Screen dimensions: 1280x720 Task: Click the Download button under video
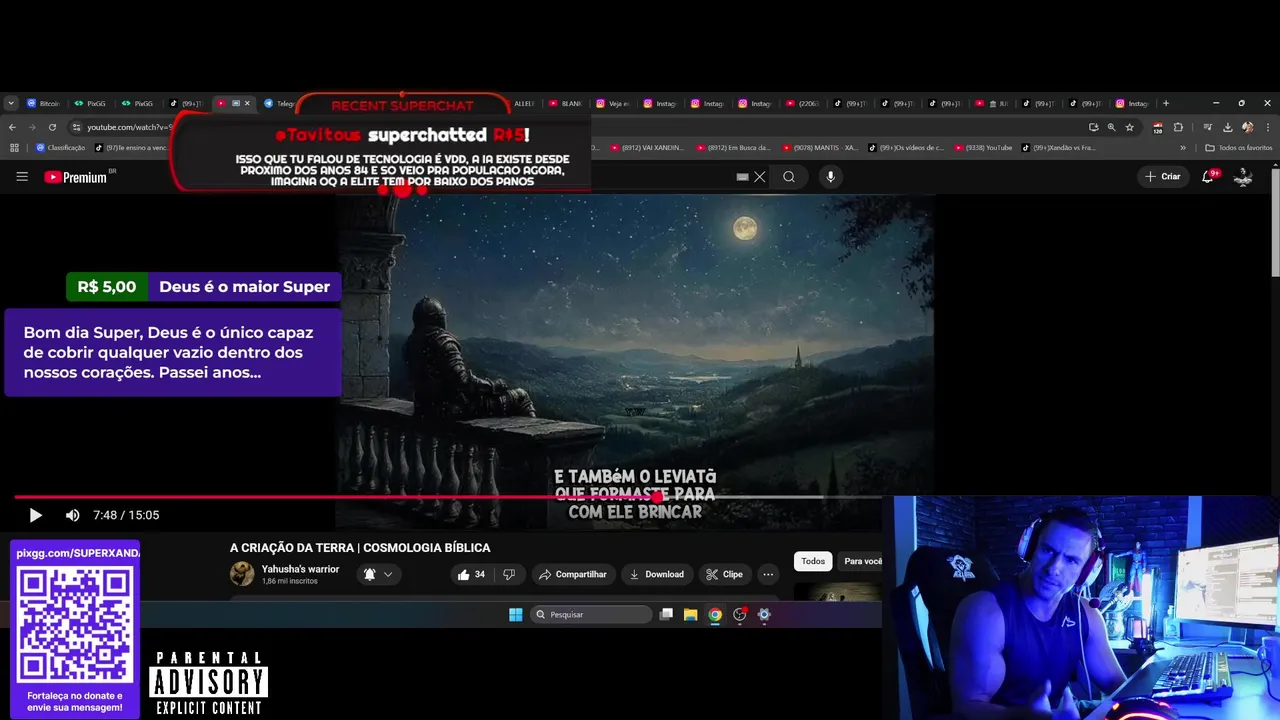tap(656, 574)
